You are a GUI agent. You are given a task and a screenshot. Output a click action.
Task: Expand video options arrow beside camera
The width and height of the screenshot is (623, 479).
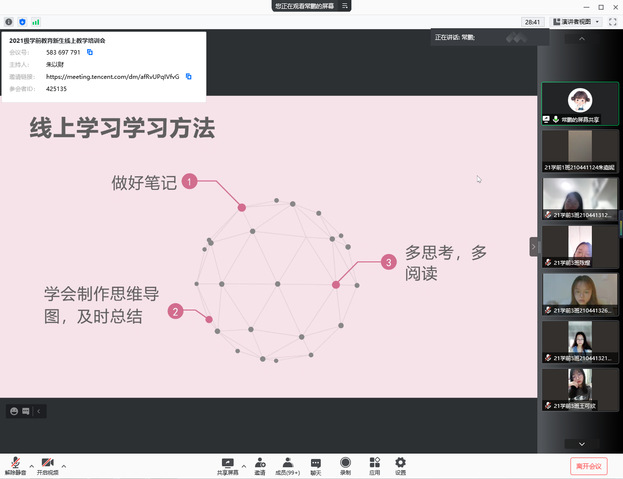64,465
